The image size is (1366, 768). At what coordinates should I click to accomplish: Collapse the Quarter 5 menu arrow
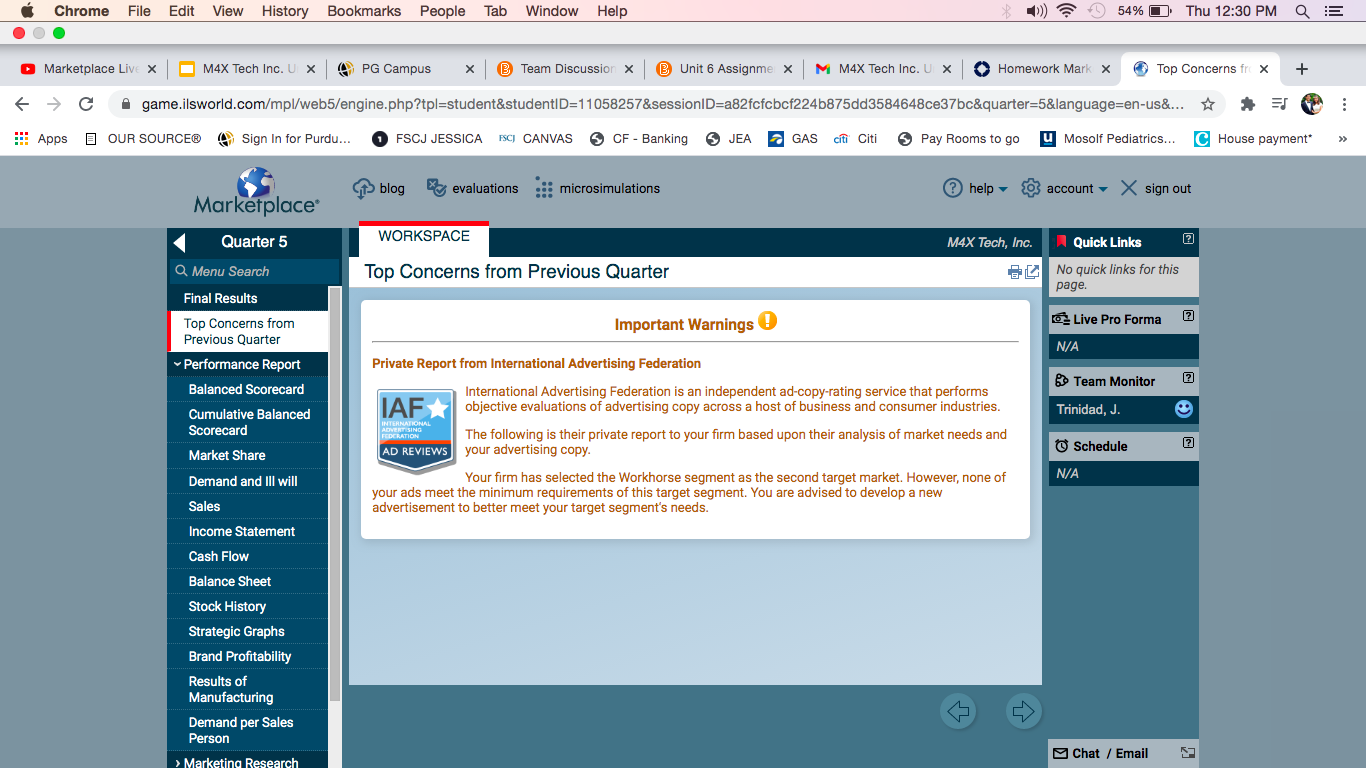coord(179,242)
